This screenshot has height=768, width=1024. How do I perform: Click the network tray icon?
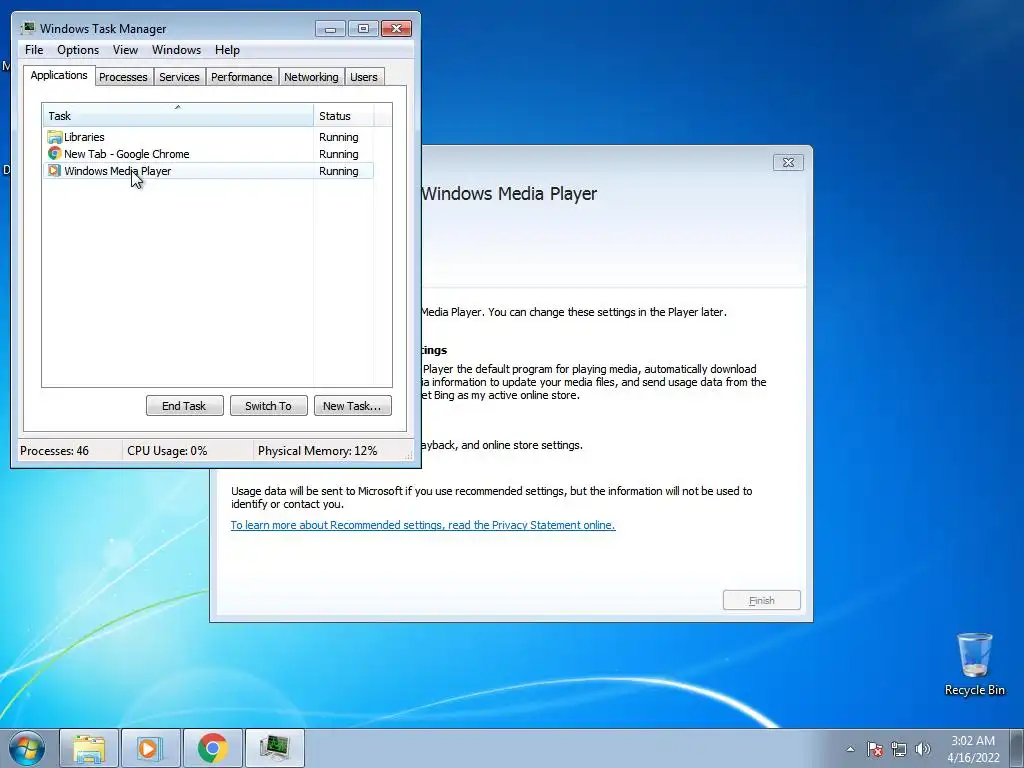tap(899, 749)
